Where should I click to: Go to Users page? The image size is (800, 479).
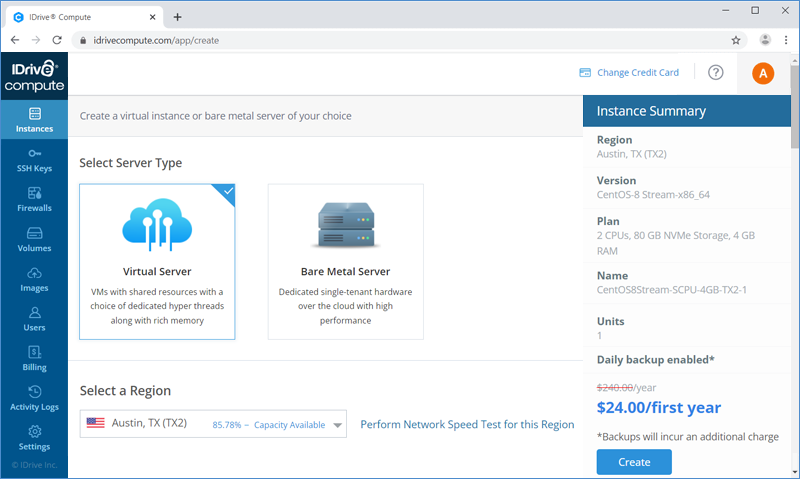point(34,319)
